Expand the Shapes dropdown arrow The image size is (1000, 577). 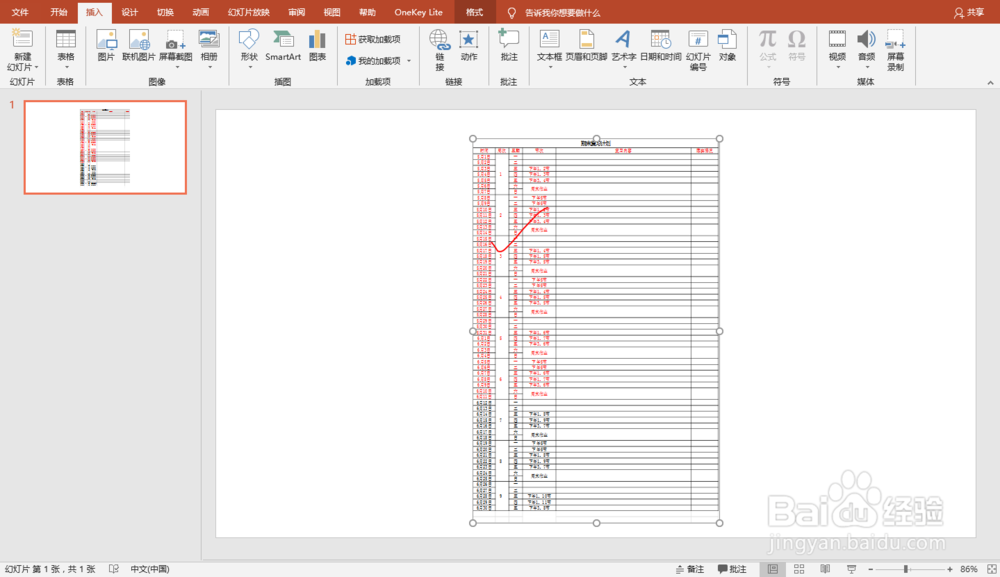pos(249,67)
